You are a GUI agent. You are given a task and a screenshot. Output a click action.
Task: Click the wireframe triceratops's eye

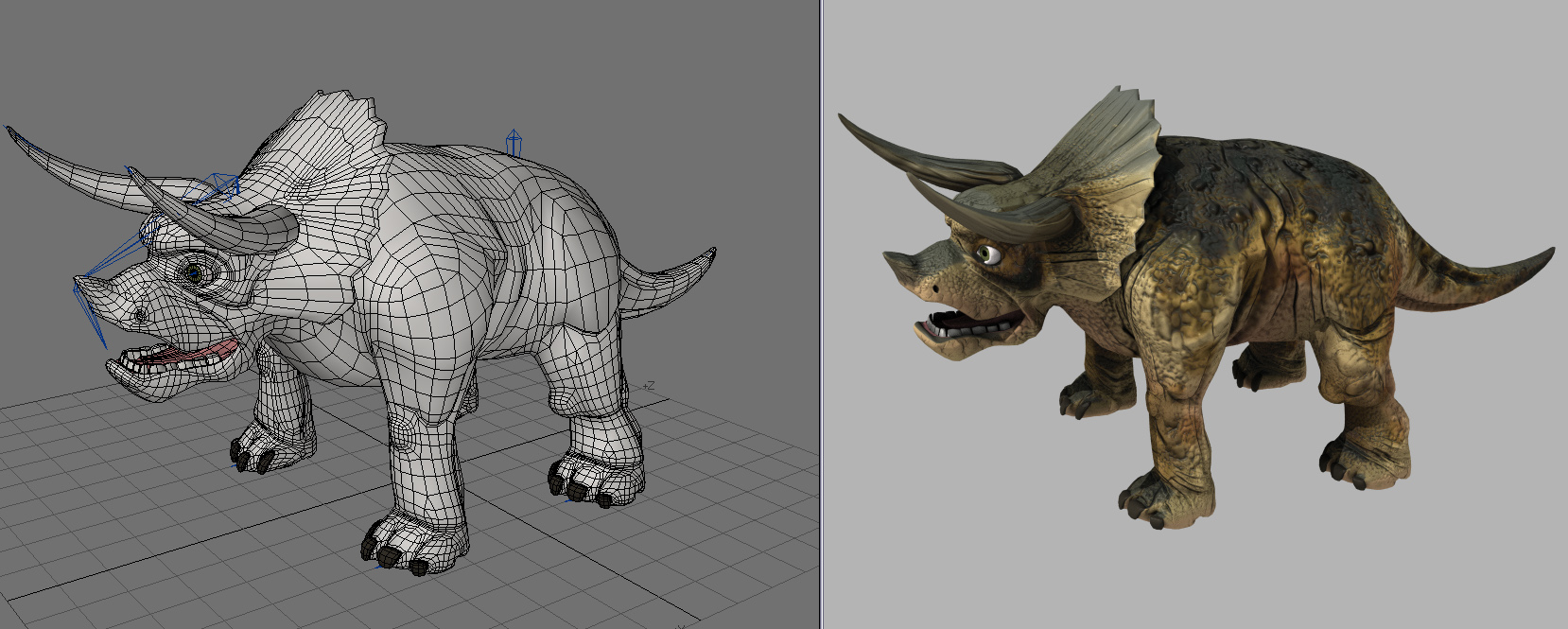pyautogui.click(x=195, y=273)
